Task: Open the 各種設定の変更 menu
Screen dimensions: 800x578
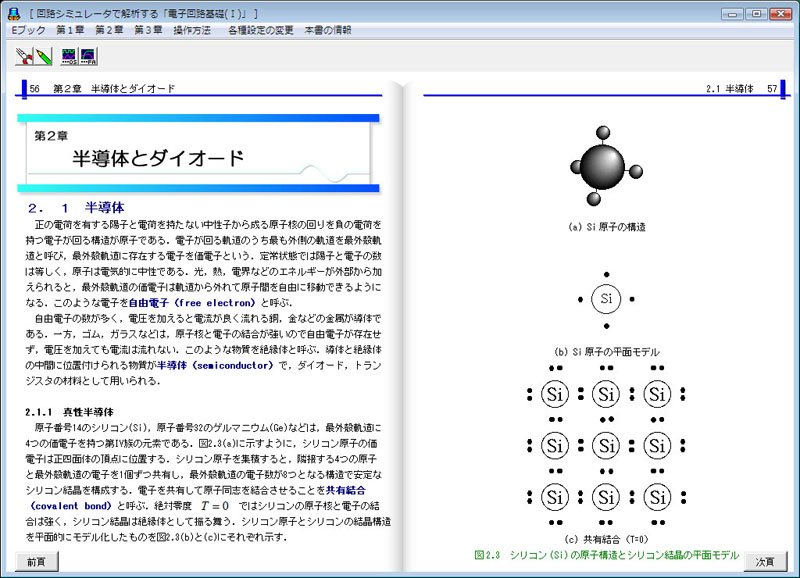Action: tap(261, 30)
